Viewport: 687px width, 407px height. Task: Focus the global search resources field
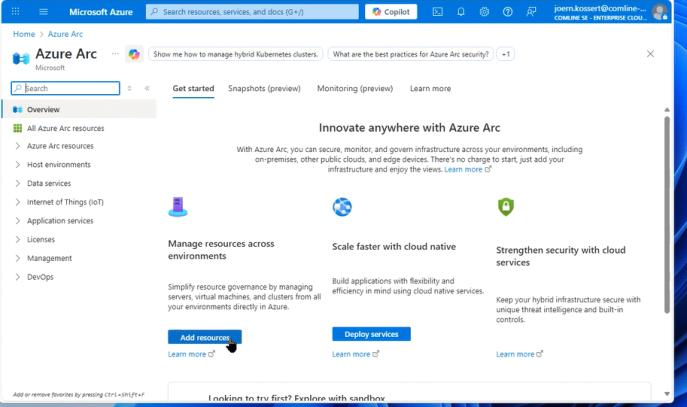[252, 12]
